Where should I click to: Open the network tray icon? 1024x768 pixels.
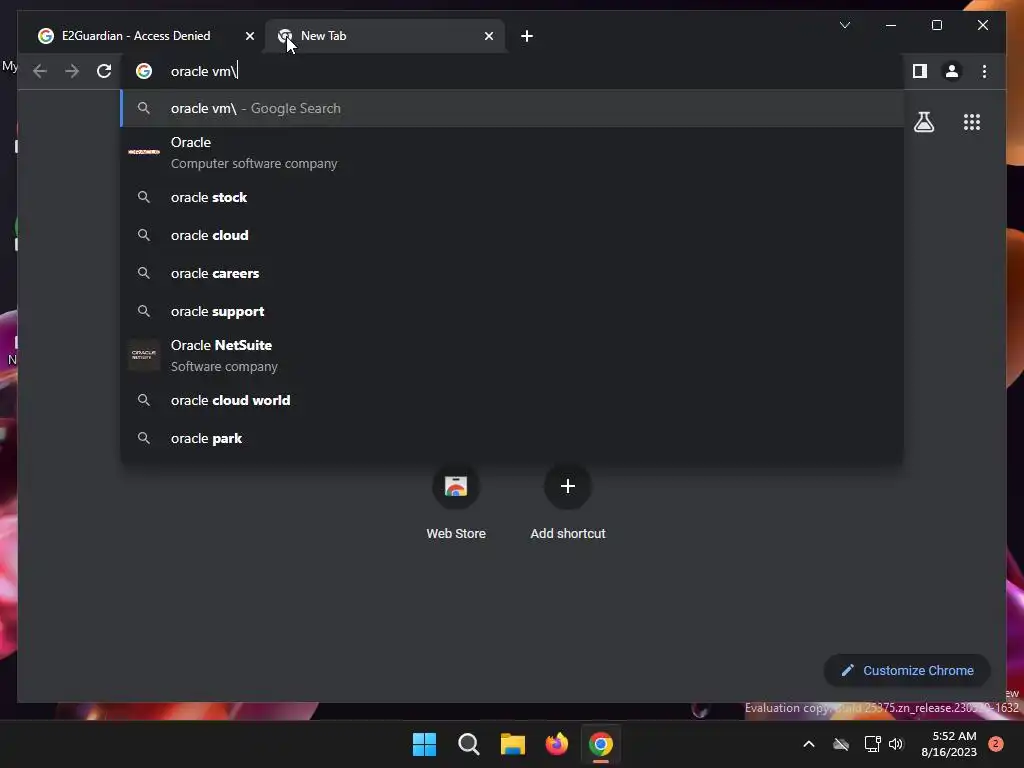pyautogui.click(x=872, y=744)
